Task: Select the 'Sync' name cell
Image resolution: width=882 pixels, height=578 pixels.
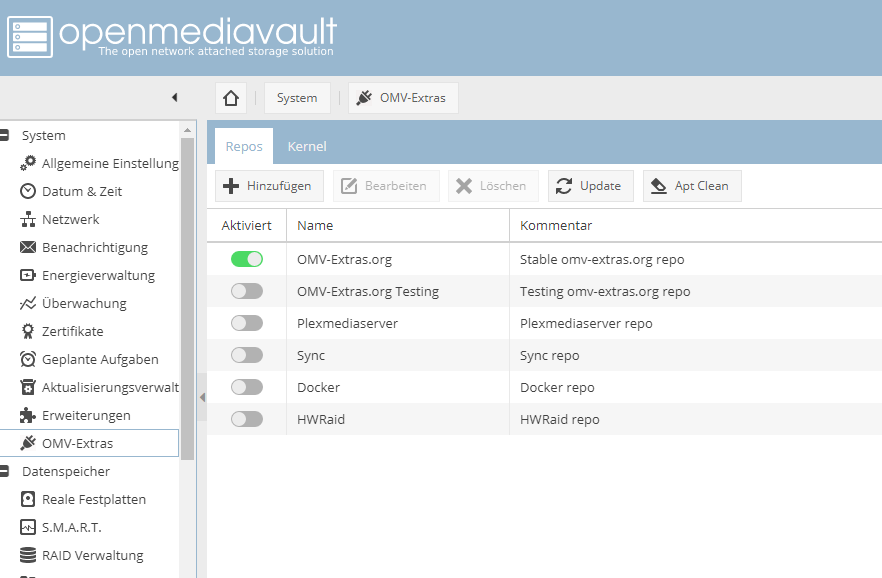Action: tap(398, 355)
